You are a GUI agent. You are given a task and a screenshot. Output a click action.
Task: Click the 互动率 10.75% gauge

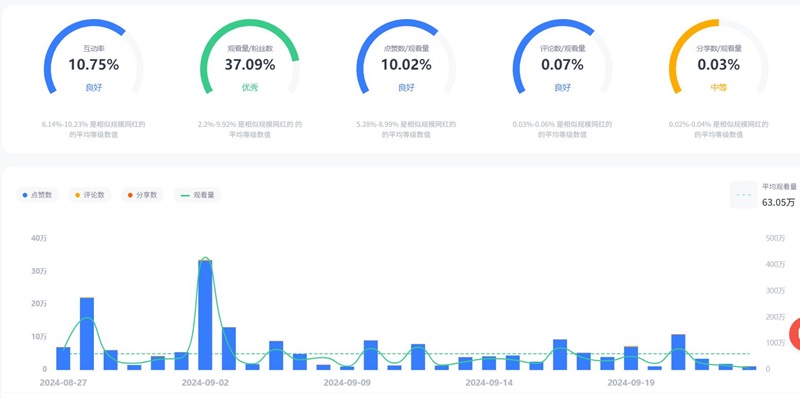click(93, 57)
